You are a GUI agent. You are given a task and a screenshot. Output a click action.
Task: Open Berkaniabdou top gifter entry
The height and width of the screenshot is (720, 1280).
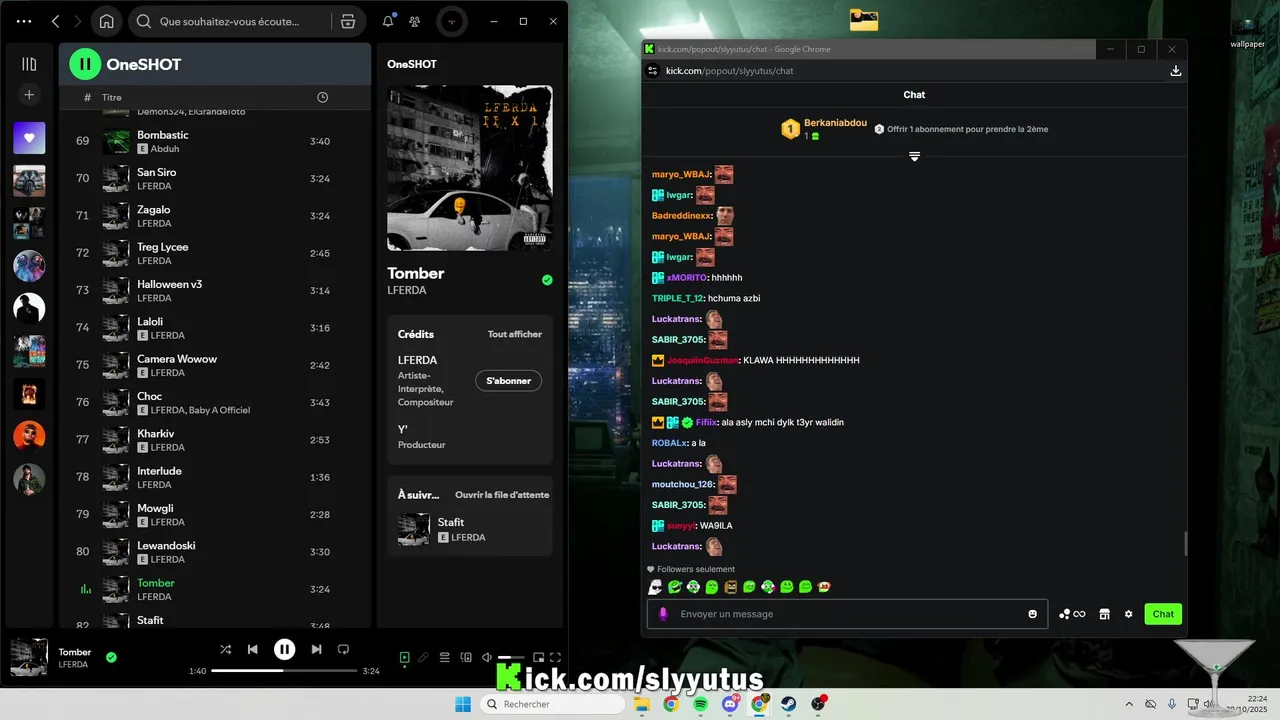coord(824,129)
